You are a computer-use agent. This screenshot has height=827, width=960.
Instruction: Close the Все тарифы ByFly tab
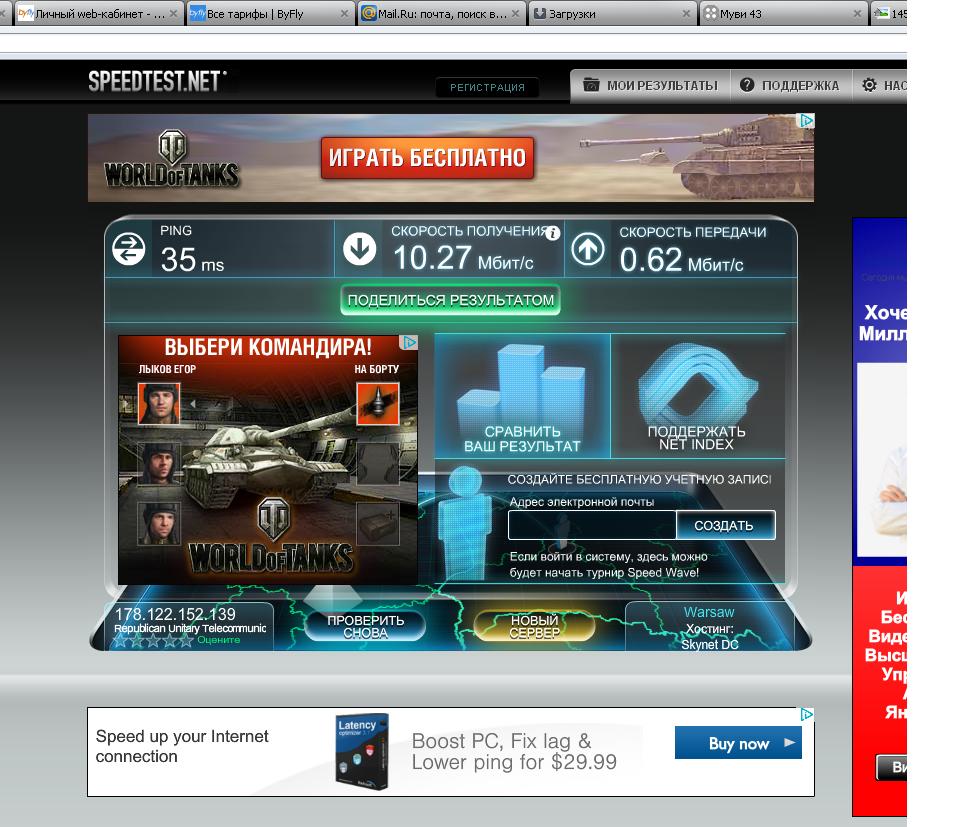(345, 13)
